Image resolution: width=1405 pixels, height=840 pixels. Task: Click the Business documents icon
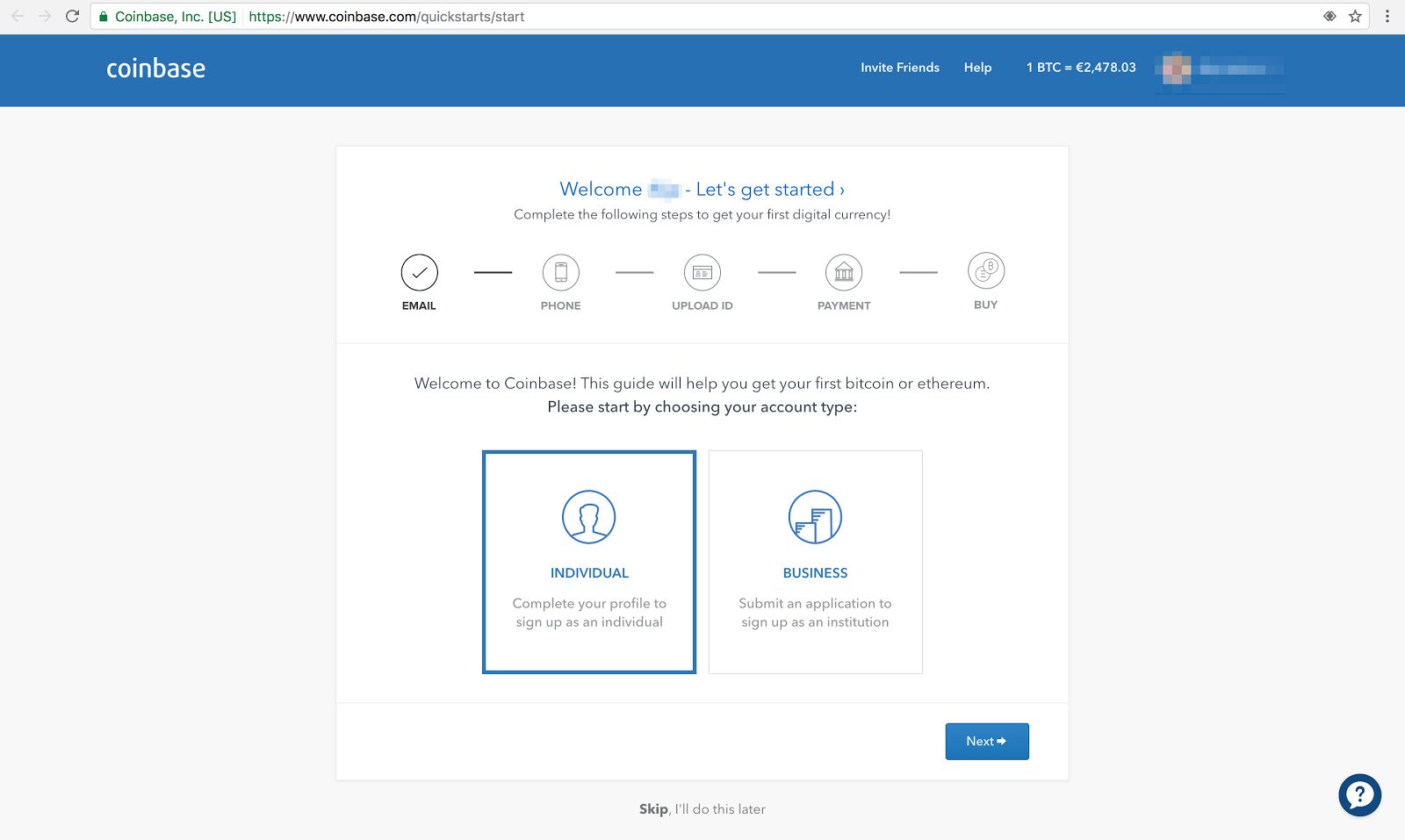pos(815,517)
